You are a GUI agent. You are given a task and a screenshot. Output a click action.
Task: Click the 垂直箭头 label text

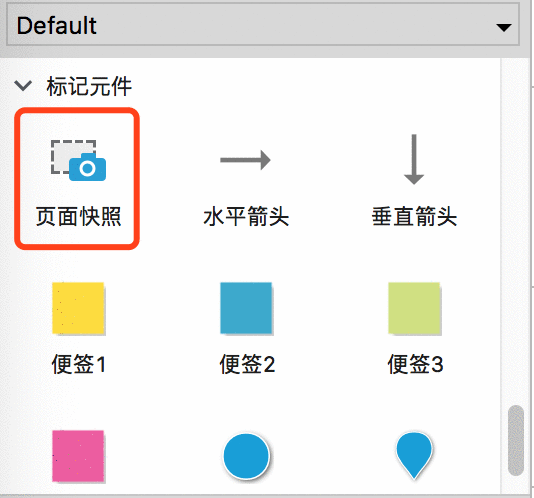[x=414, y=216]
